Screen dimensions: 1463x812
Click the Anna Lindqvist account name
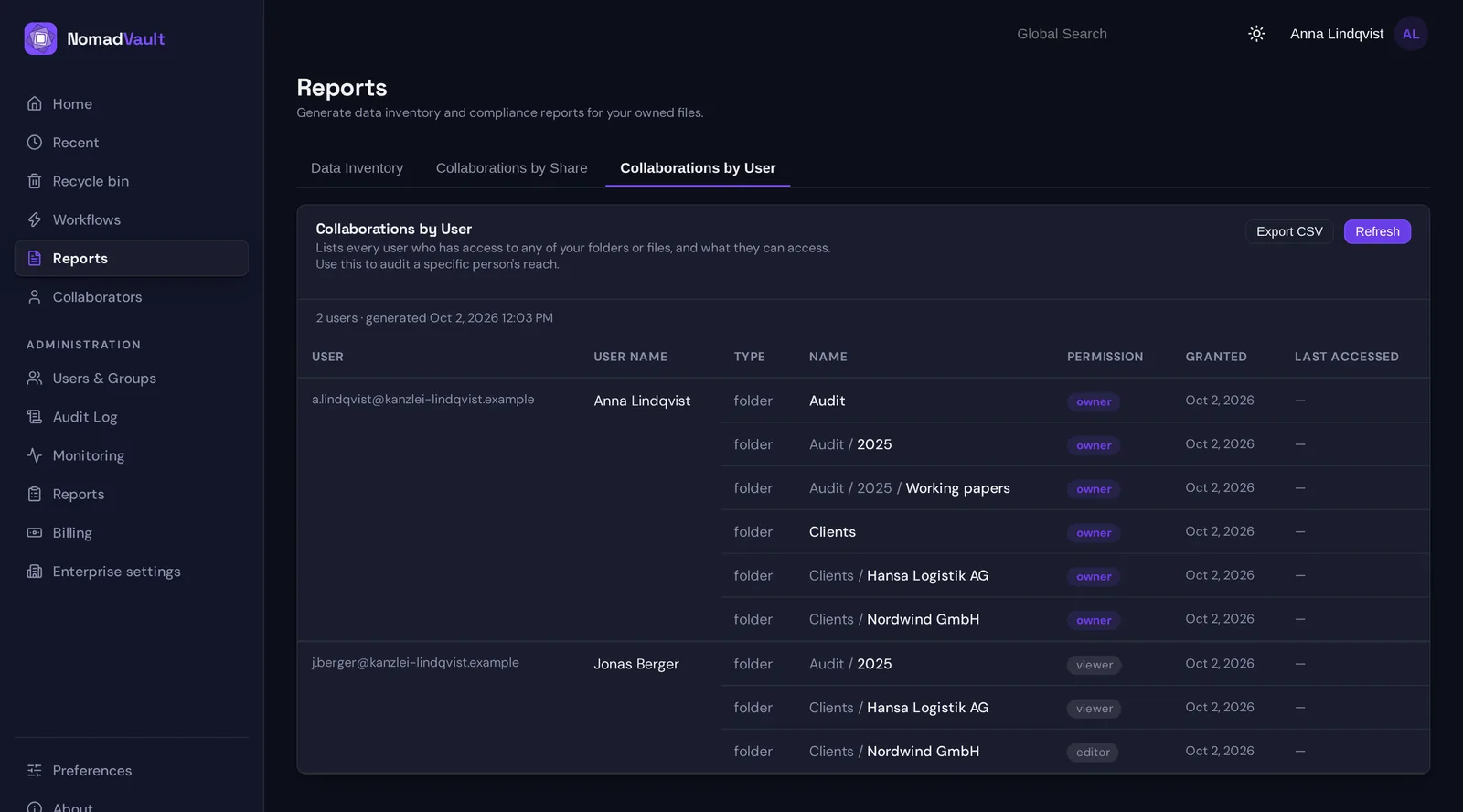(x=1337, y=34)
